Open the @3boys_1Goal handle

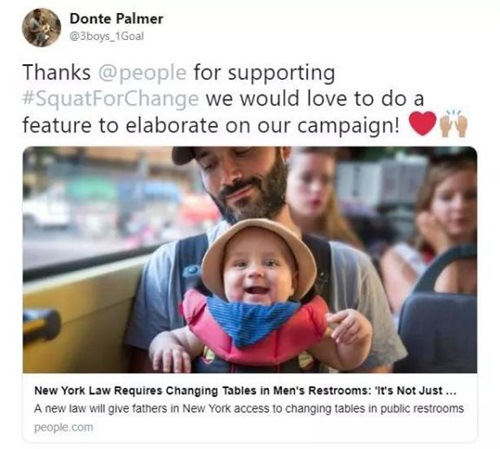pos(106,36)
